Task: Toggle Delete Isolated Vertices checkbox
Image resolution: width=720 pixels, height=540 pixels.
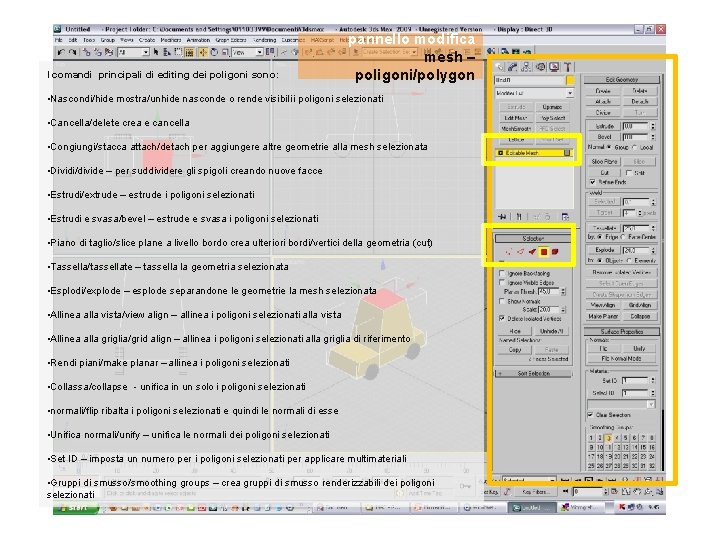Action: pyautogui.click(x=502, y=318)
